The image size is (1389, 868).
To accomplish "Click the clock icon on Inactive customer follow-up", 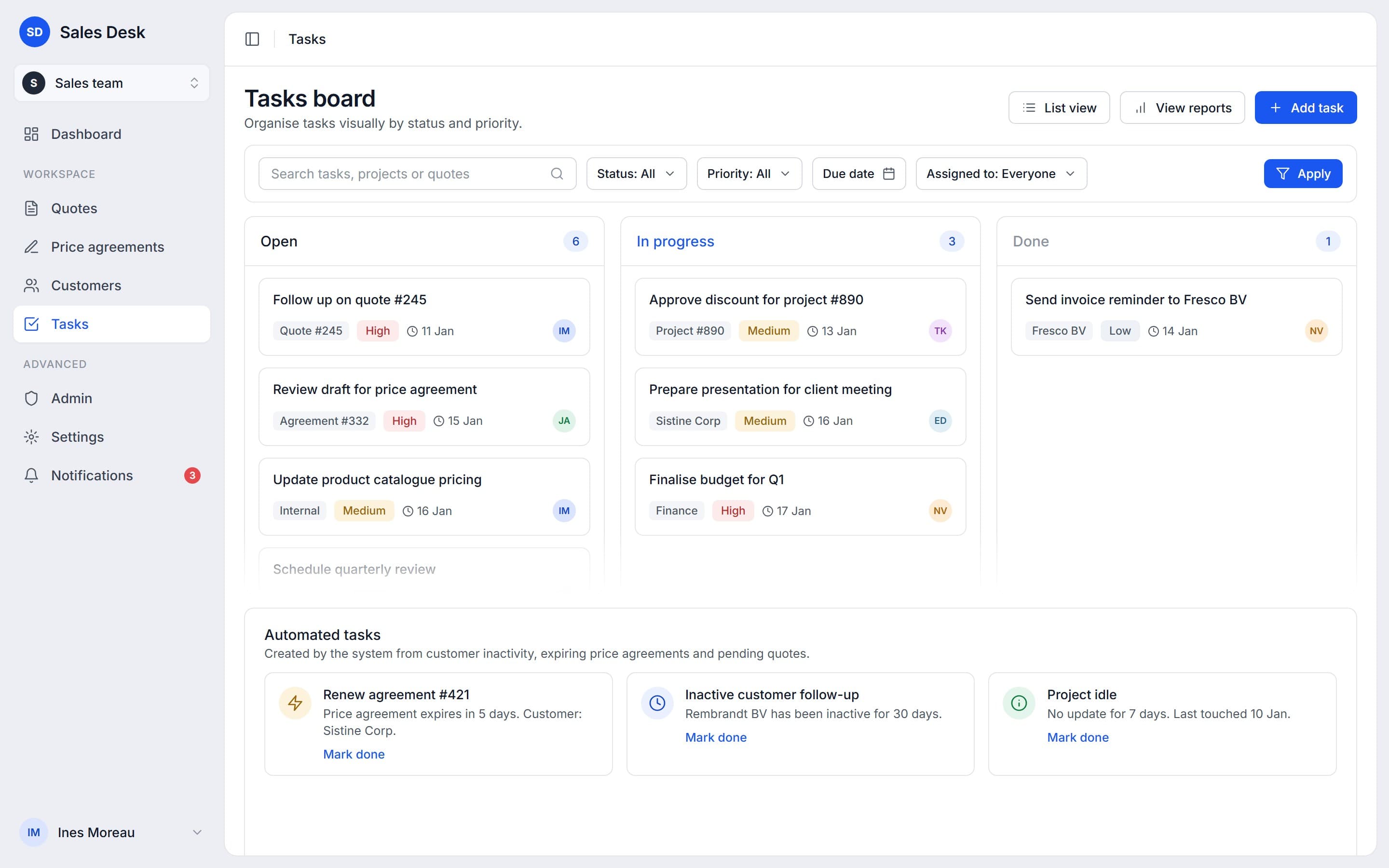I will [657, 703].
